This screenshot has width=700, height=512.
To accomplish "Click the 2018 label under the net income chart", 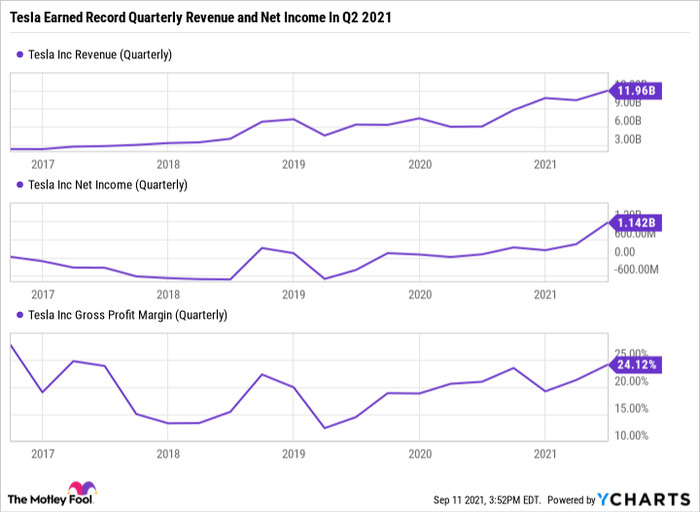I will tap(168, 295).
